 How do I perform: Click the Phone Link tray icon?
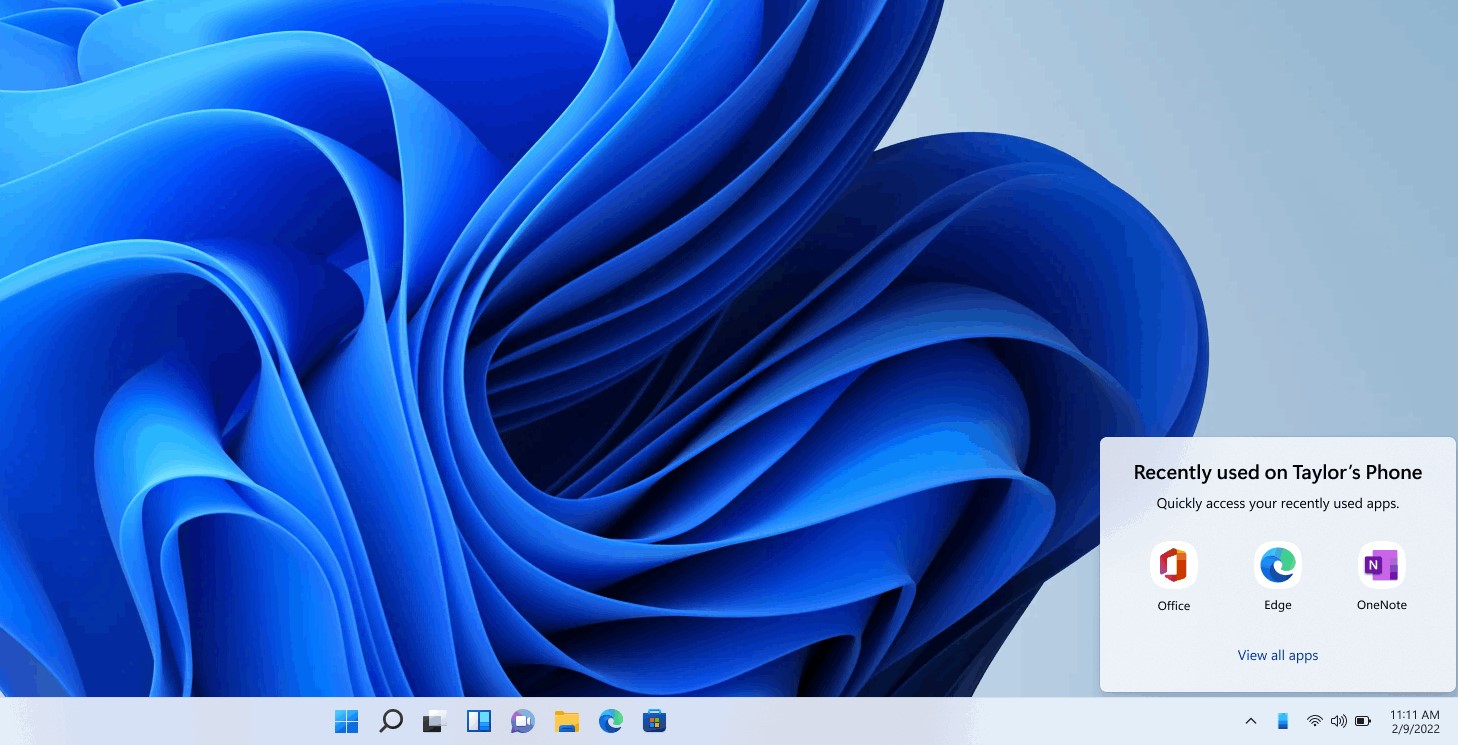pos(1283,721)
